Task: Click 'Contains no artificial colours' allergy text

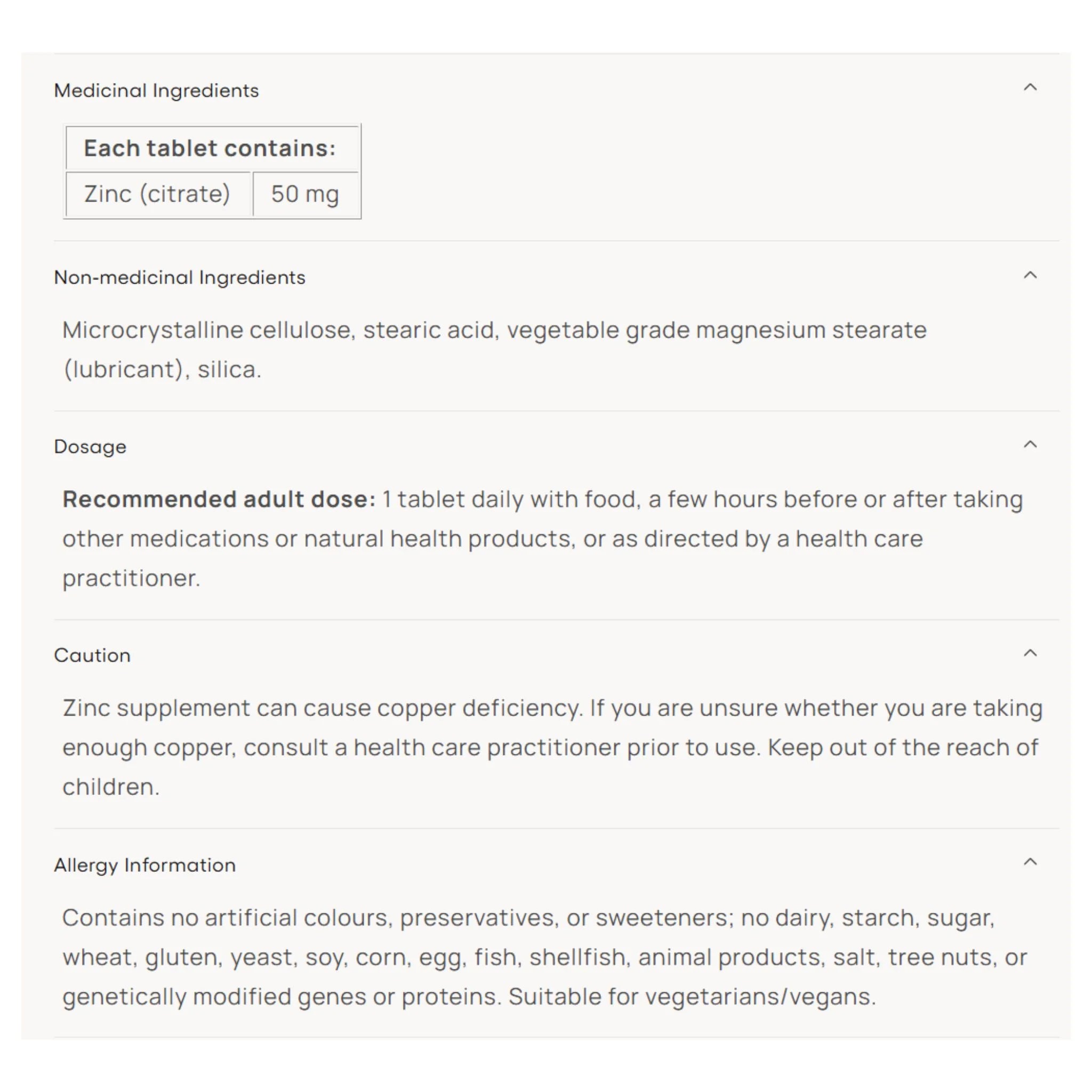Action: (x=226, y=917)
